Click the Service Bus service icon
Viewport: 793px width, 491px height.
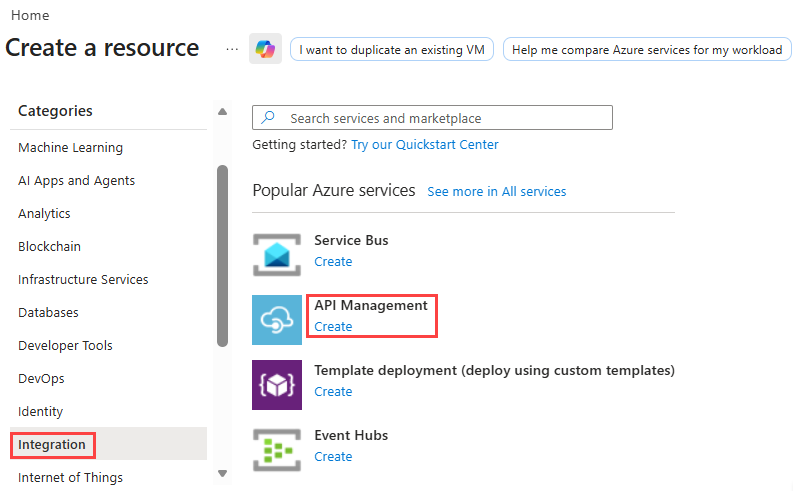[277, 254]
